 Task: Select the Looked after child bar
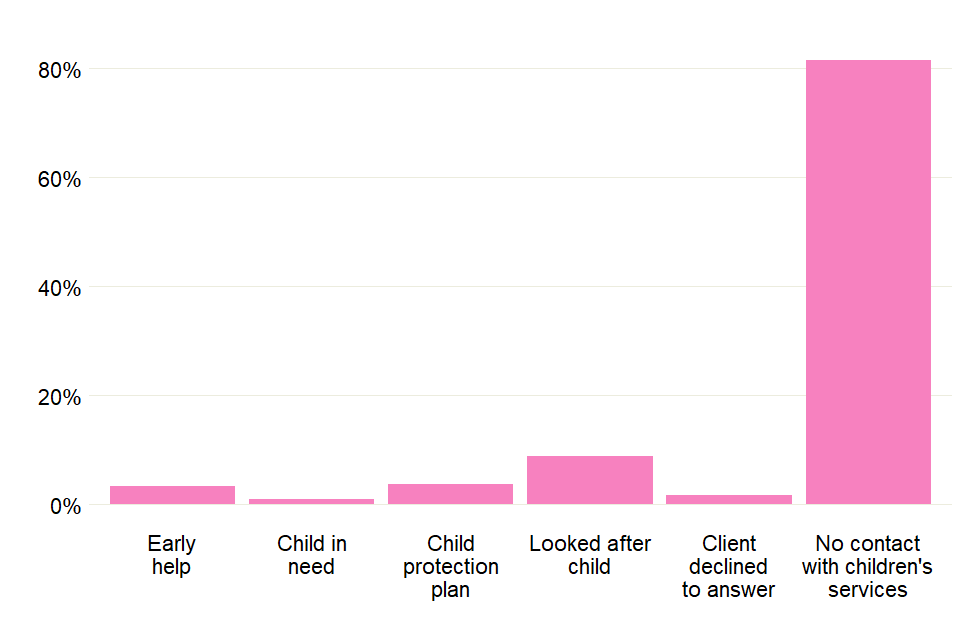[x=590, y=480]
